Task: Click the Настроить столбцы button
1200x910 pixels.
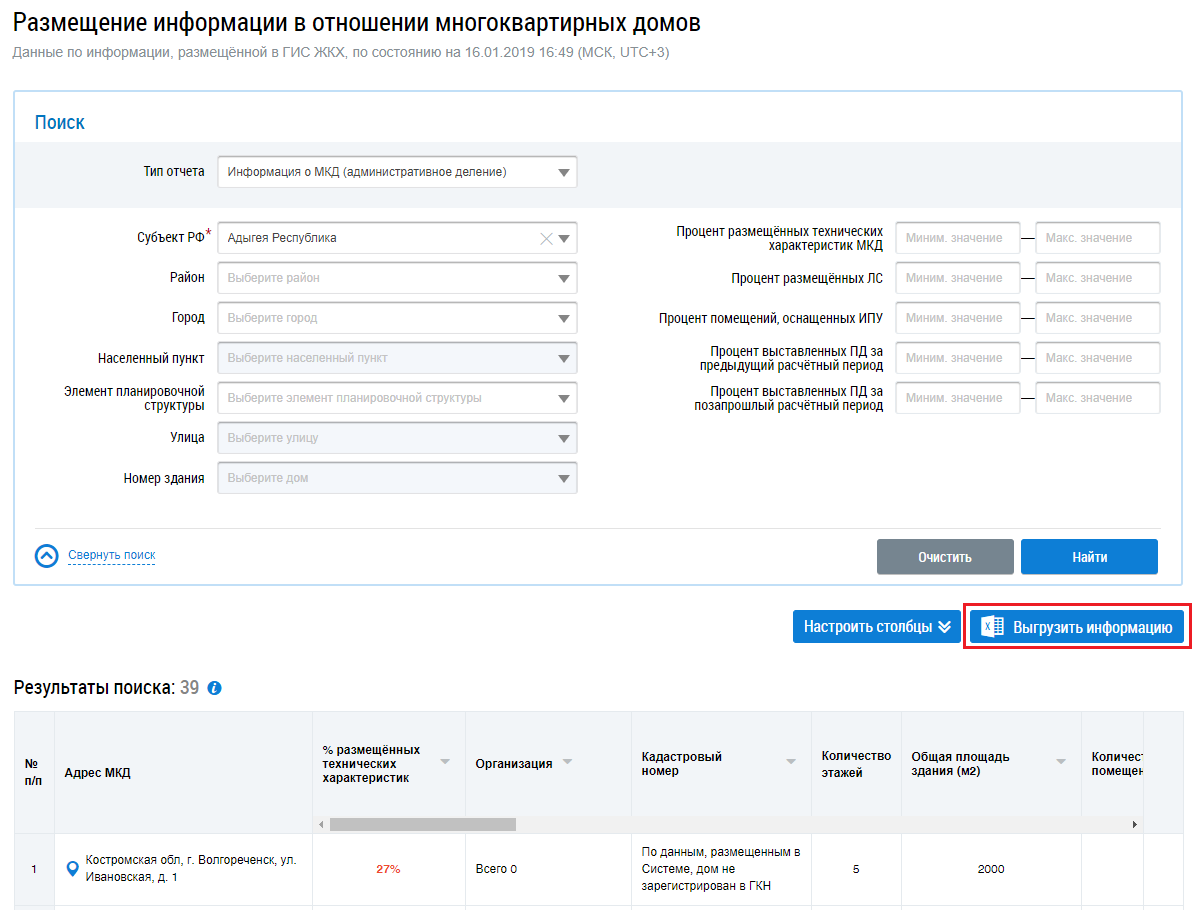Action: point(878,627)
